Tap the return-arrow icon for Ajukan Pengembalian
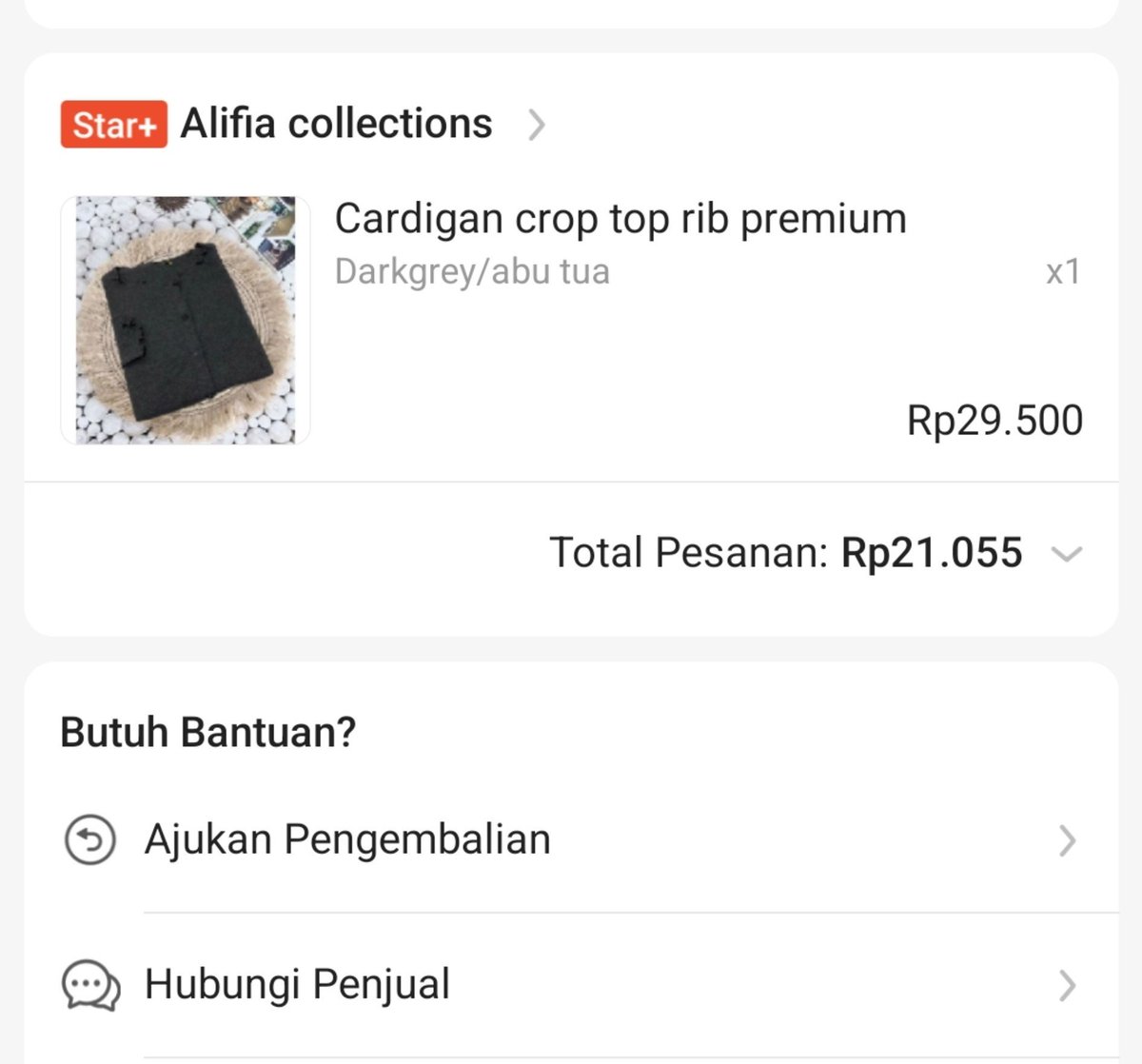 click(x=90, y=840)
